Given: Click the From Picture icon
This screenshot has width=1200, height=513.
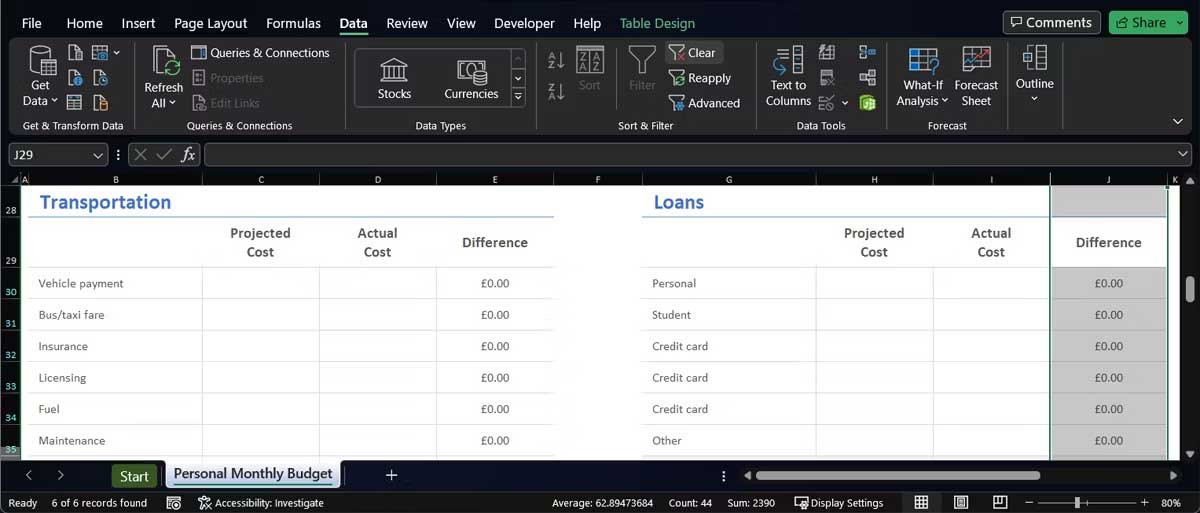Looking at the screenshot, I should [100, 52].
